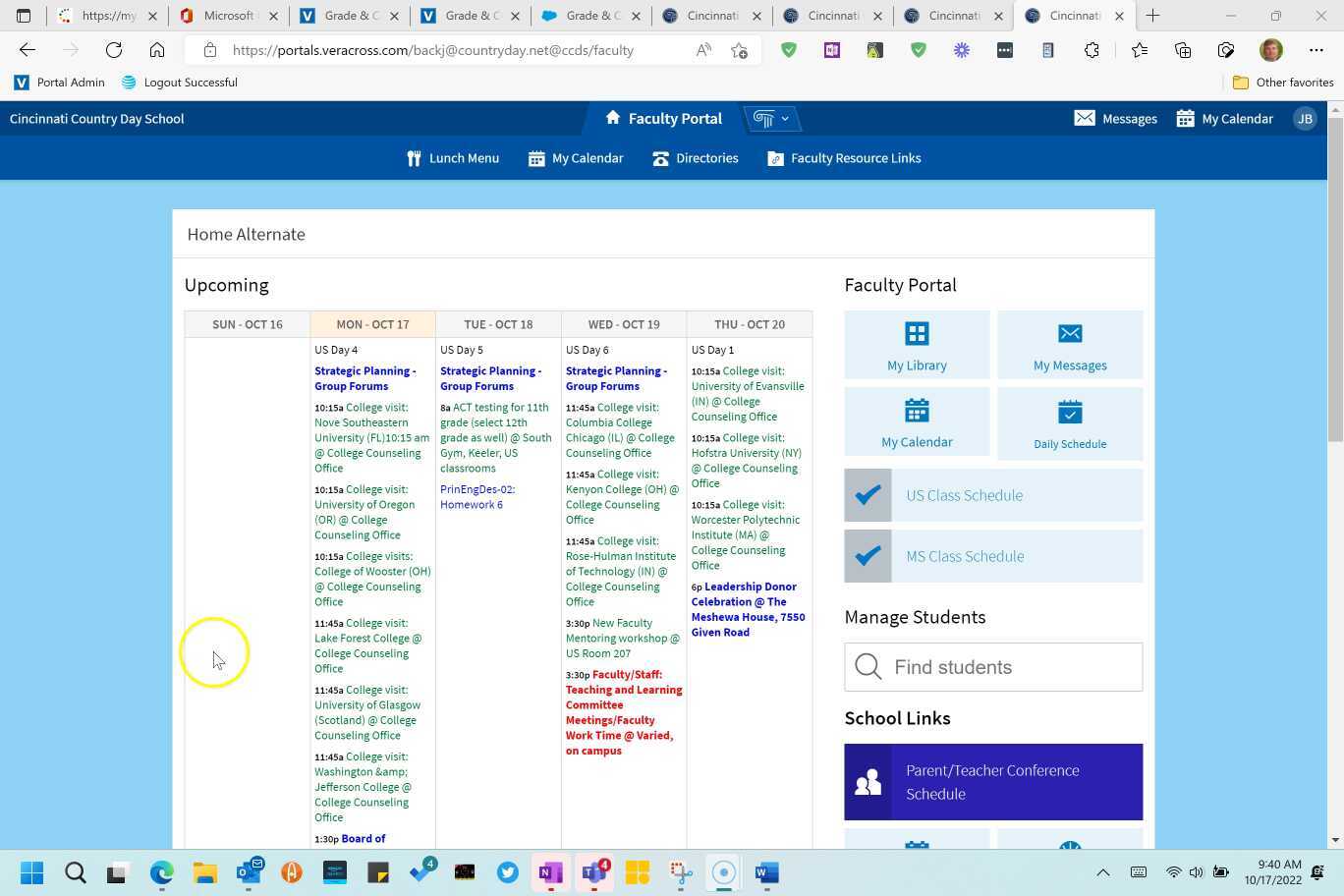The height and width of the screenshot is (896, 1344).
Task: Open the Leadership Donor Celebration event link
Action: (x=749, y=609)
